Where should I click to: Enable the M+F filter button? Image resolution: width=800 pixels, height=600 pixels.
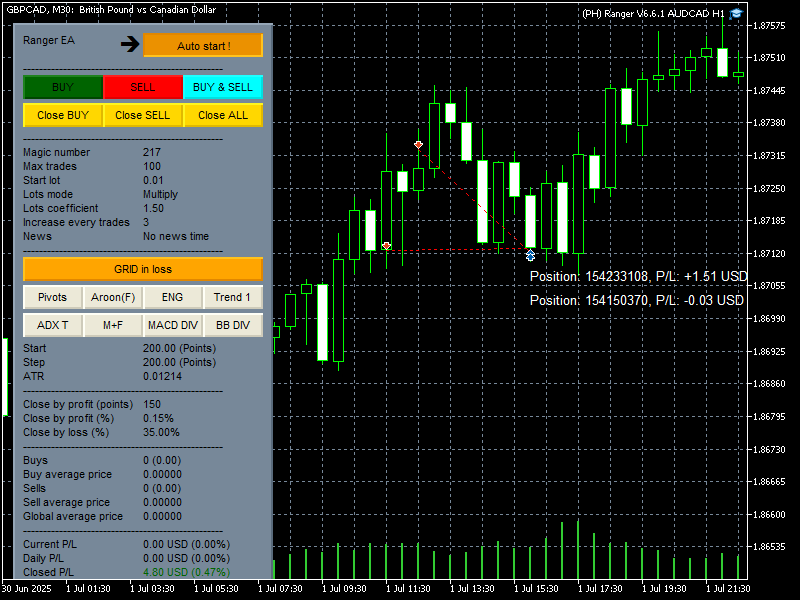tap(113, 325)
